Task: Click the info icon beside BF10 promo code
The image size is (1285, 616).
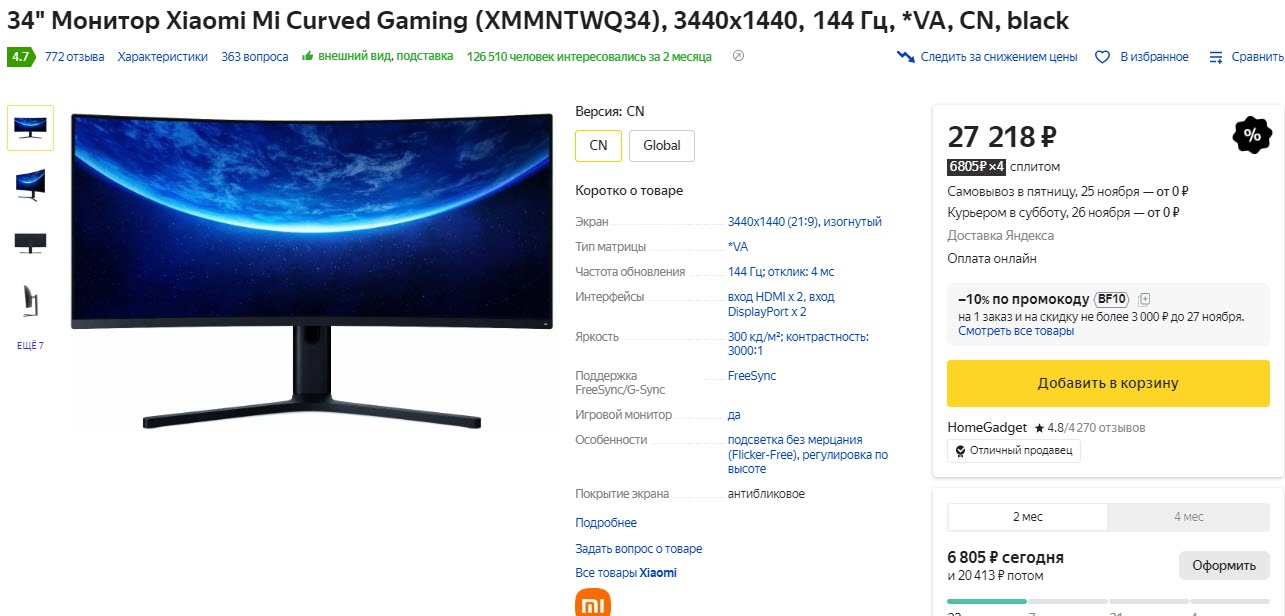Action: pyautogui.click(x=1145, y=299)
